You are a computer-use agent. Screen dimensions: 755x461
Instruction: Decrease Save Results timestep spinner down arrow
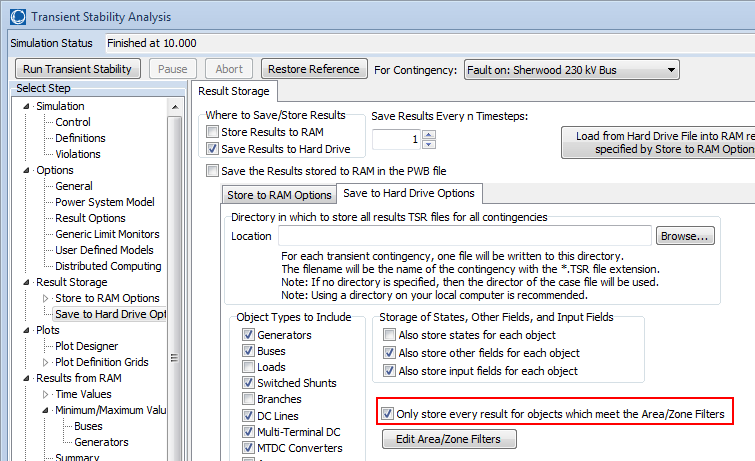[x=429, y=145]
